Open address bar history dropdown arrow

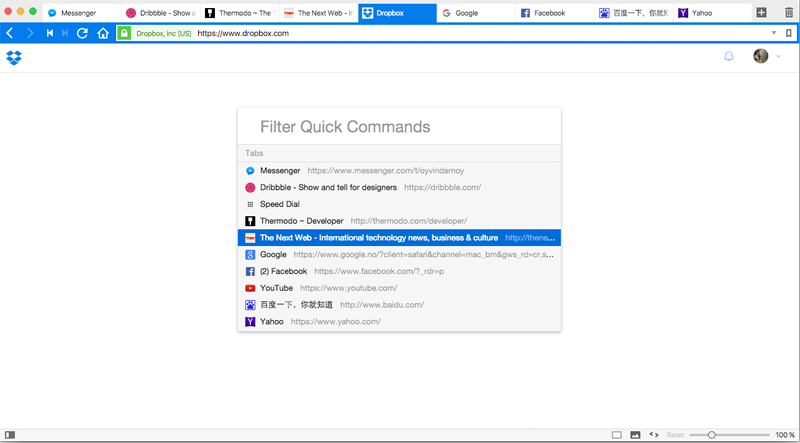point(773,33)
